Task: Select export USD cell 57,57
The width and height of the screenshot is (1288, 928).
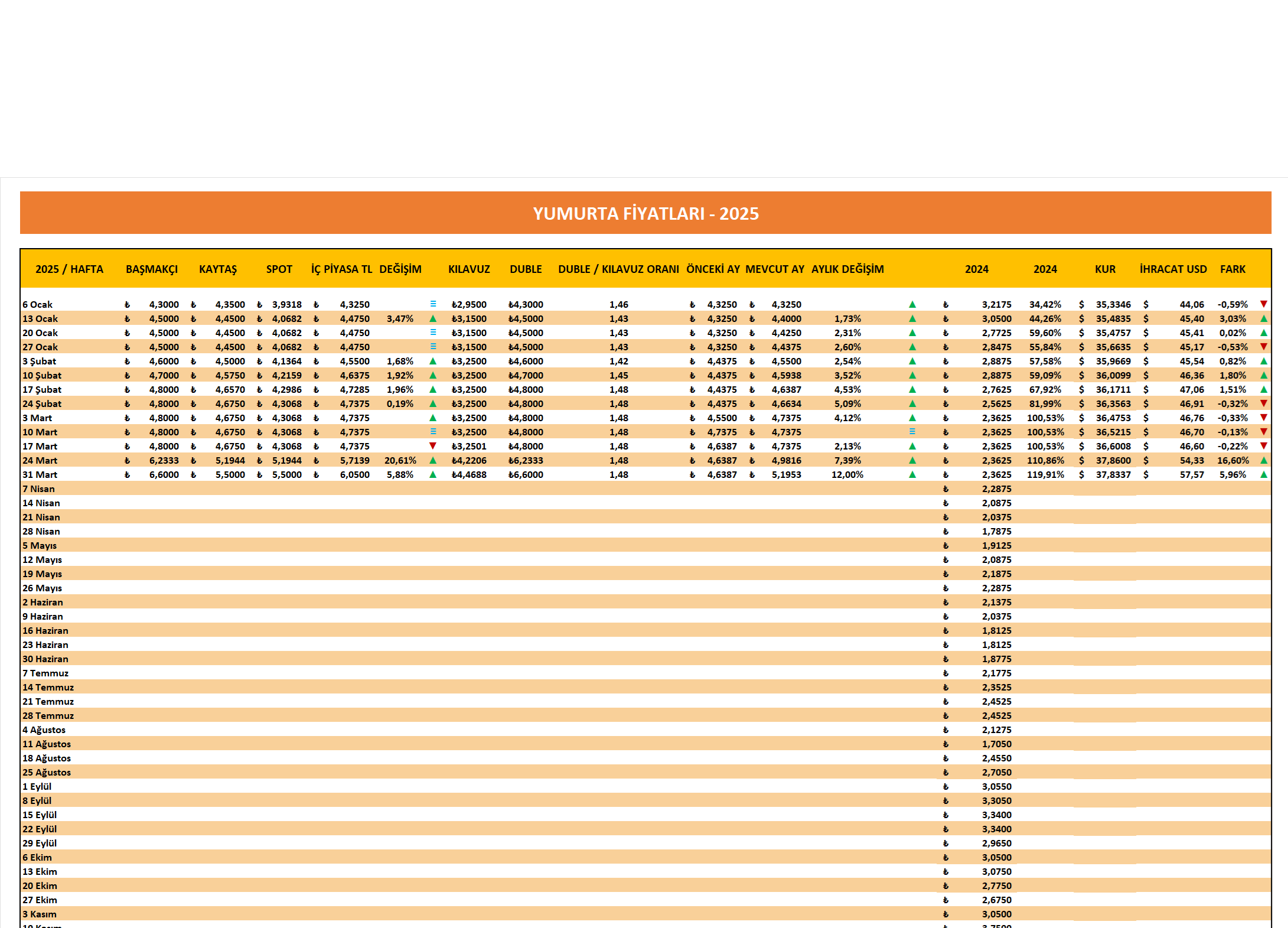Action: (1192, 474)
